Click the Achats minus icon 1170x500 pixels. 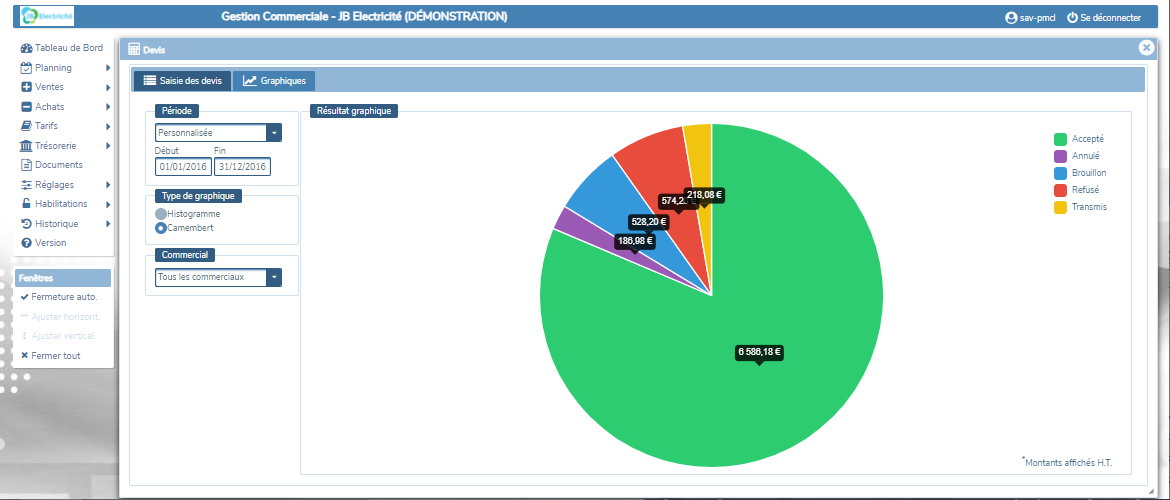[26, 106]
